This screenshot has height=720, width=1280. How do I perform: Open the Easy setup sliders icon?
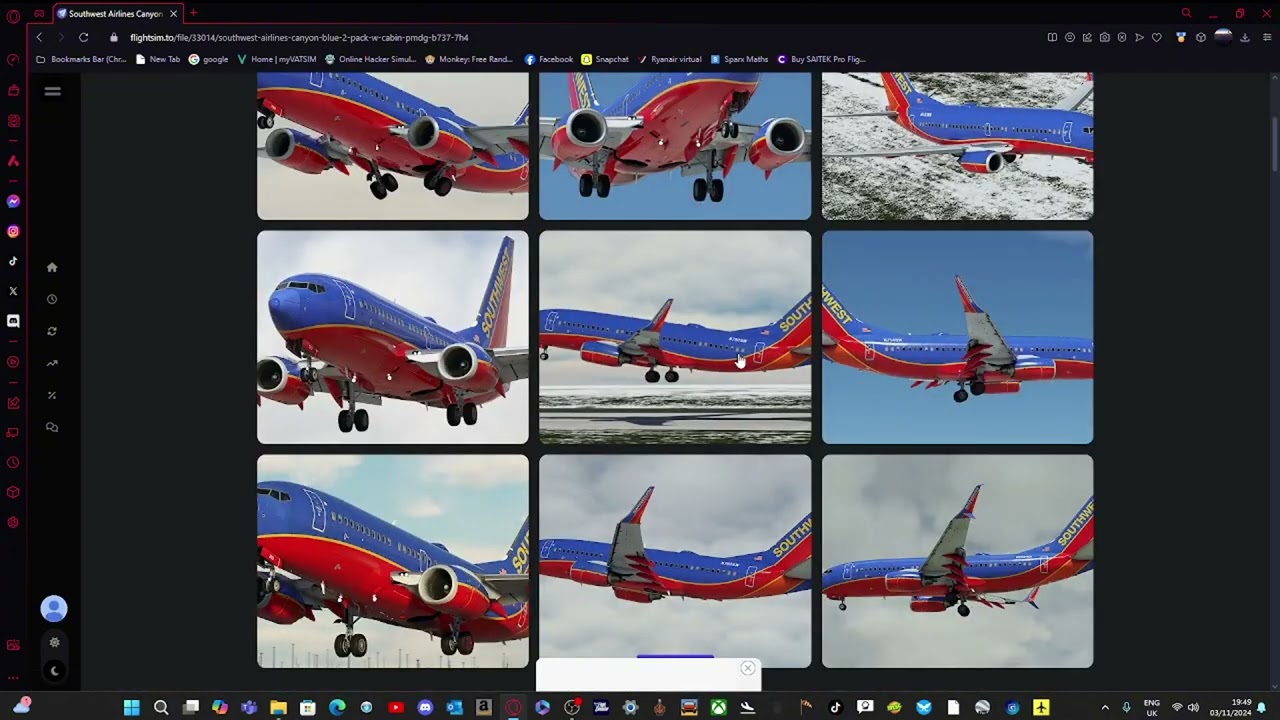pyautogui.click(x=1268, y=37)
